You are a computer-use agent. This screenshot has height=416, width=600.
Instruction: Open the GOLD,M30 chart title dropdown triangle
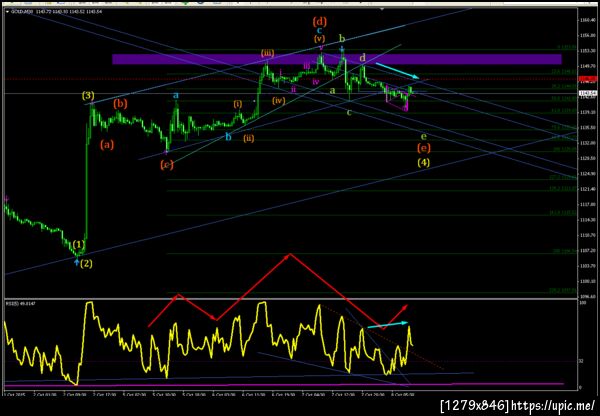8,11
